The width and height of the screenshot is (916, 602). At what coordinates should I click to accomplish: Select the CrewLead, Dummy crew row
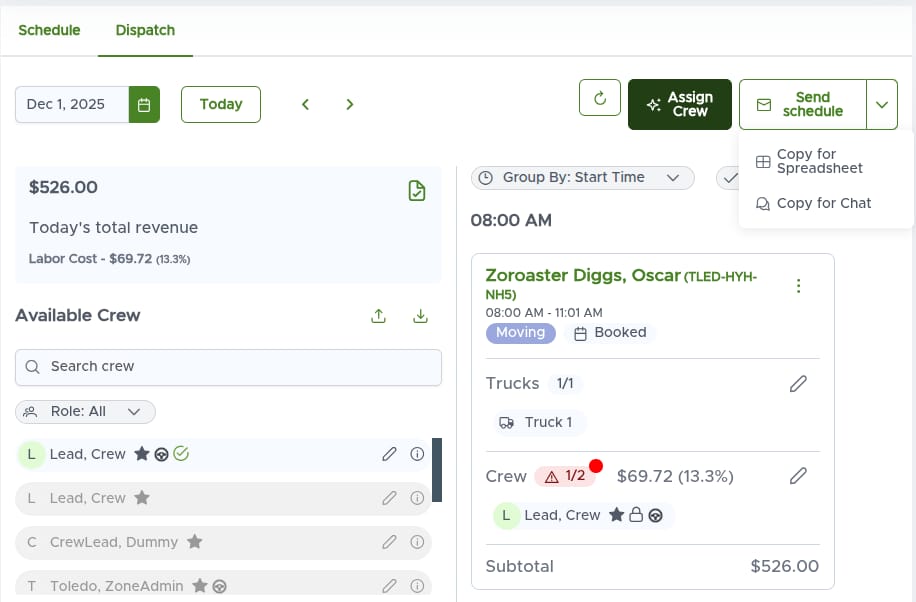pos(223,542)
